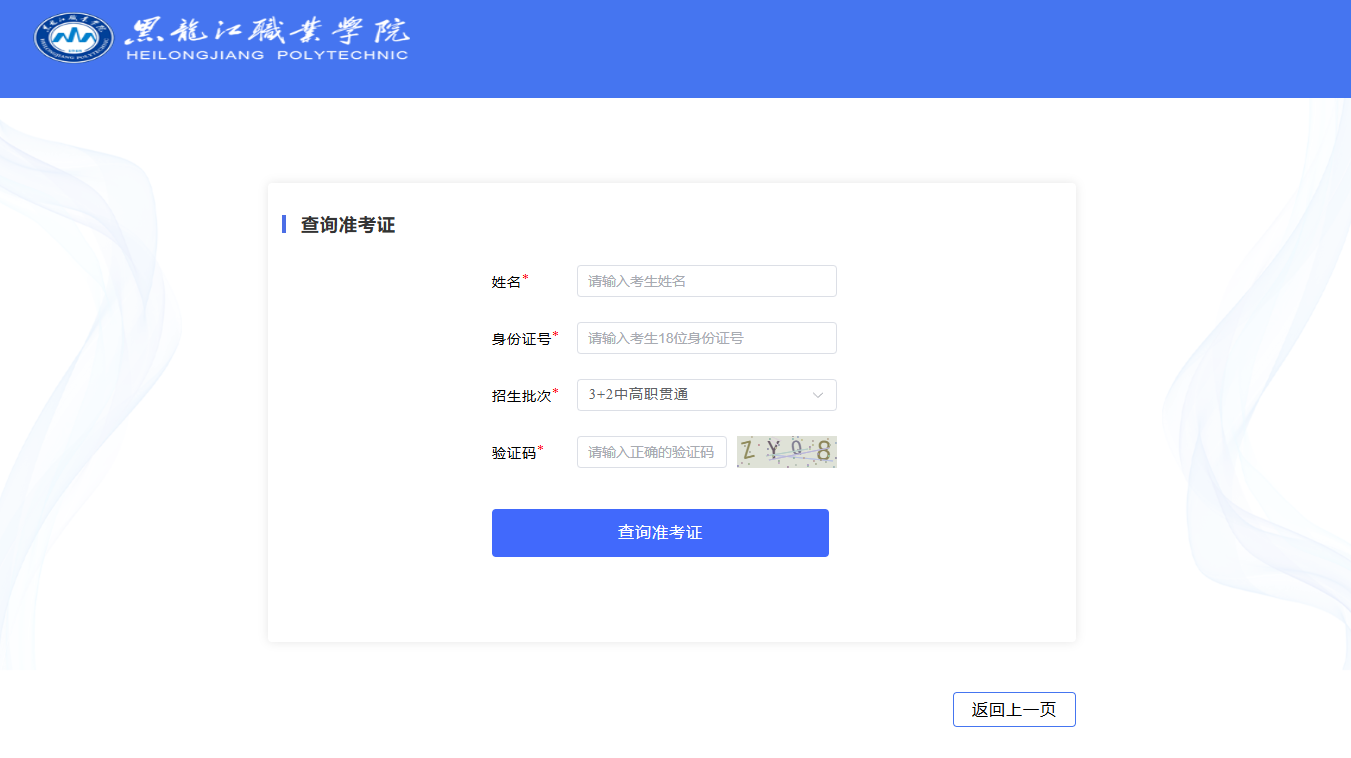1351x758 pixels.
Task: Open the 招生批次 dropdown showing 3+2中高职贯通
Action: [x=696, y=395]
